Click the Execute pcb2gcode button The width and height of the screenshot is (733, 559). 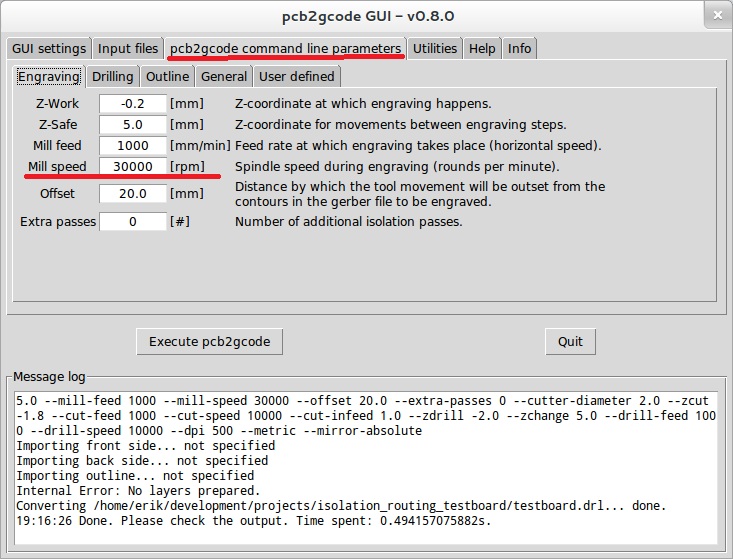pos(209,342)
